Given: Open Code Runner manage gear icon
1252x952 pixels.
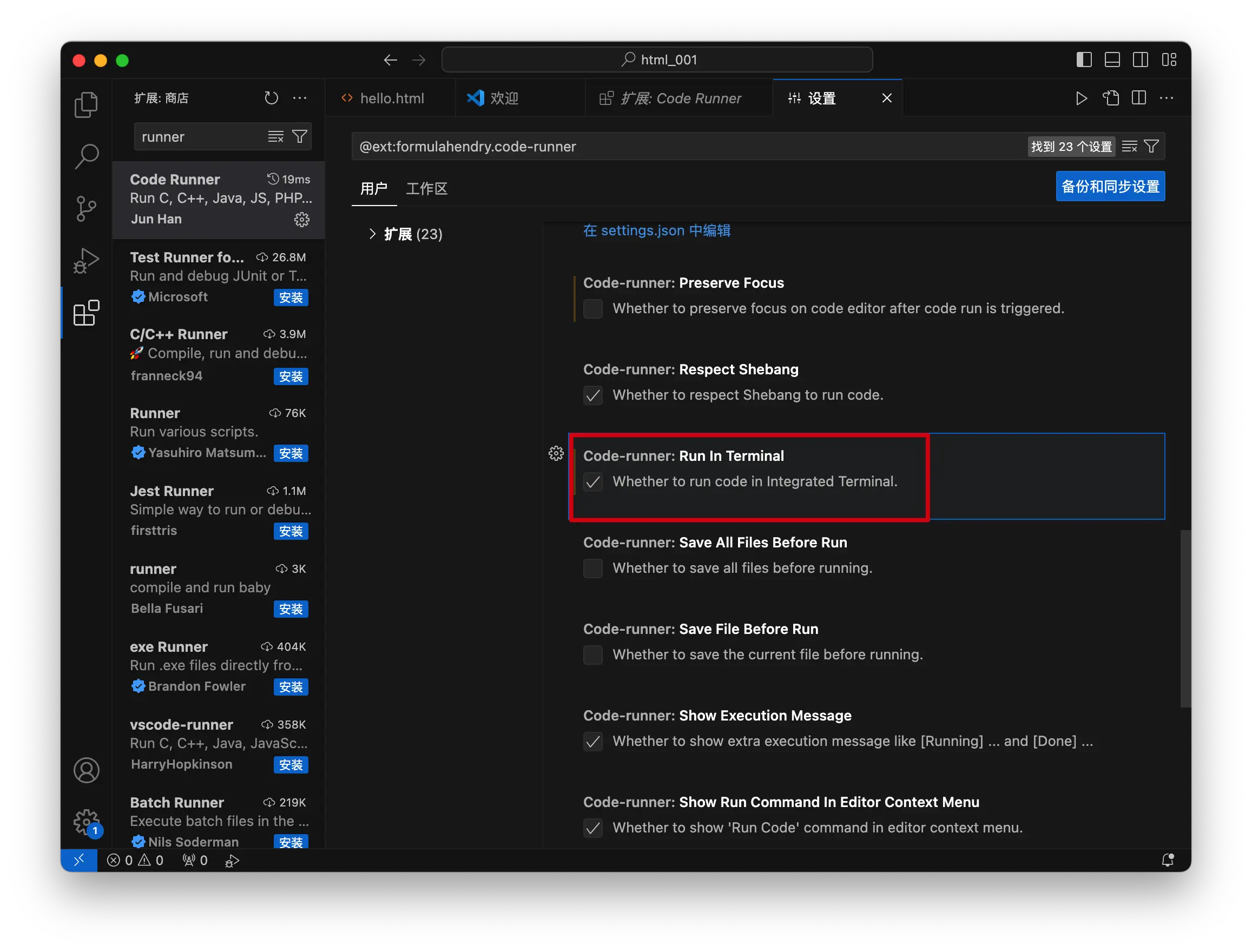Looking at the screenshot, I should [301, 219].
